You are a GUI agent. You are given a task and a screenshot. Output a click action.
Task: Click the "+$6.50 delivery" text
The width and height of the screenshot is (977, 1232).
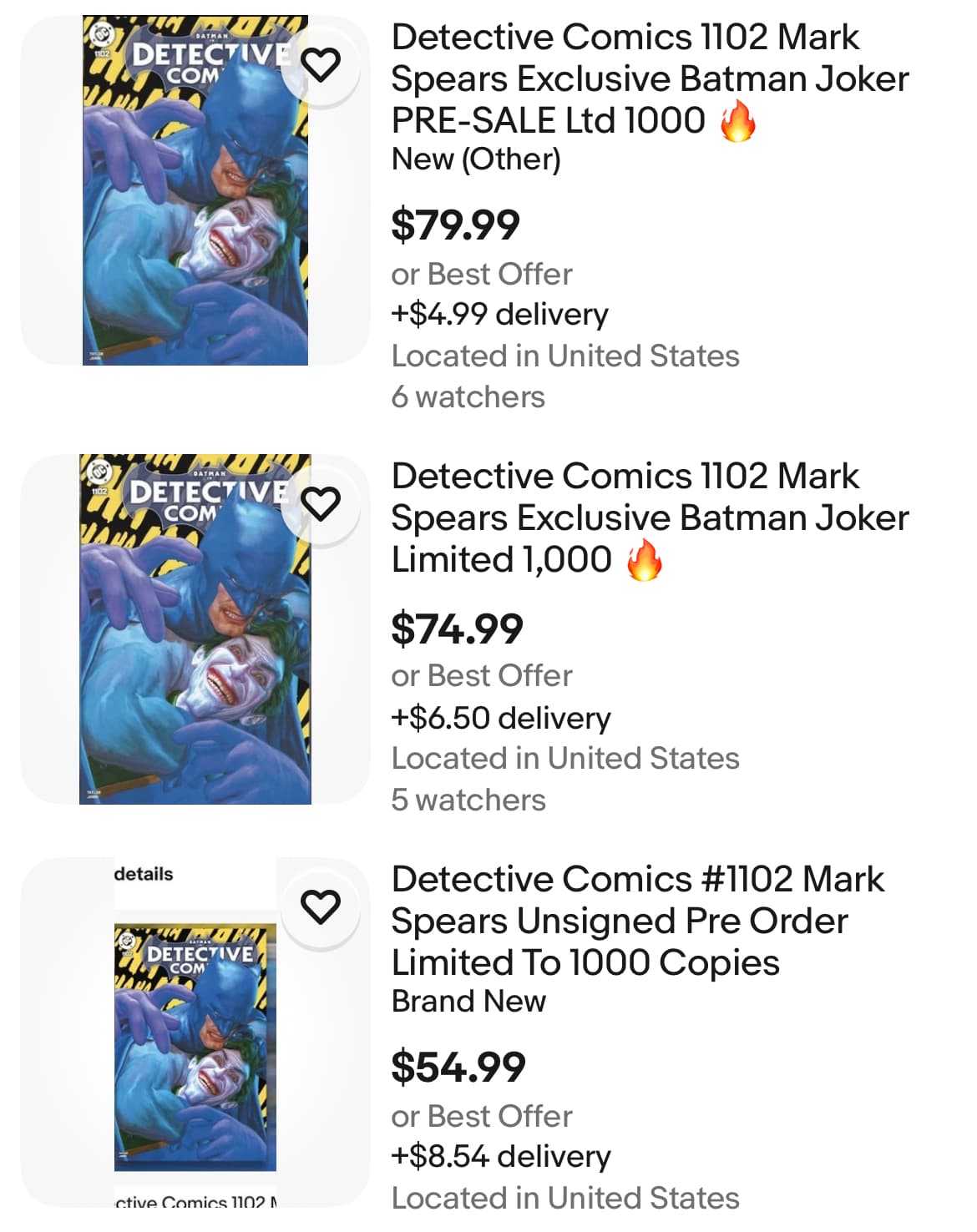click(x=501, y=718)
